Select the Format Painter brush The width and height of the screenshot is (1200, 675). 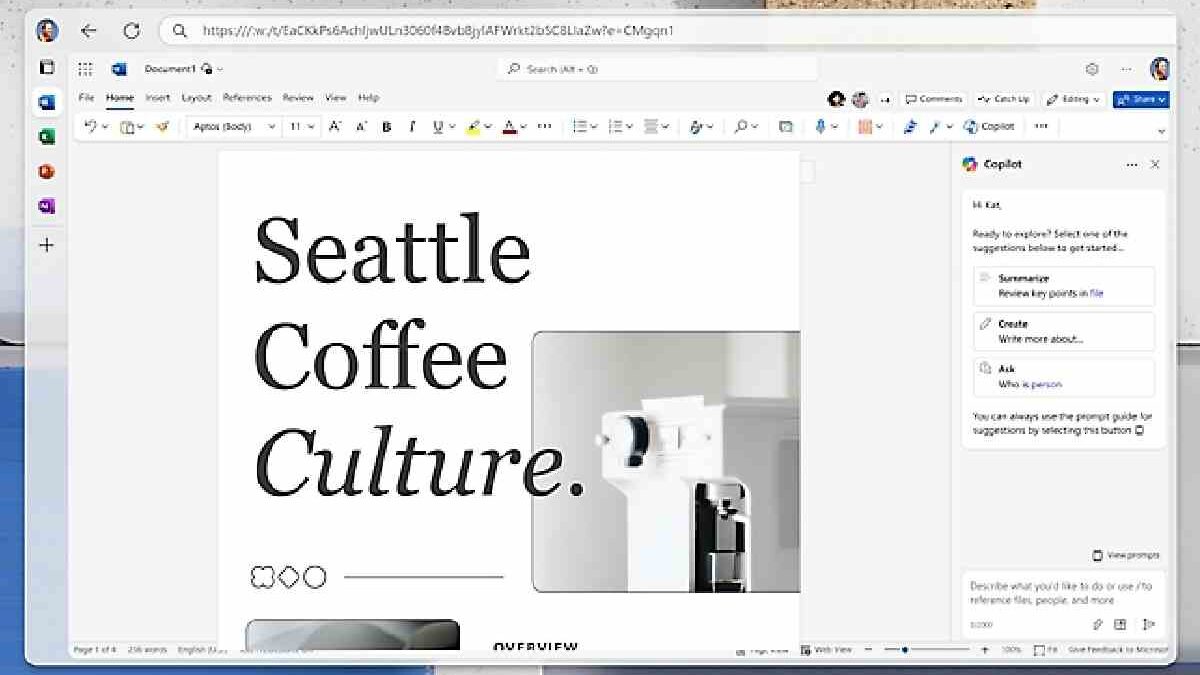coord(162,127)
